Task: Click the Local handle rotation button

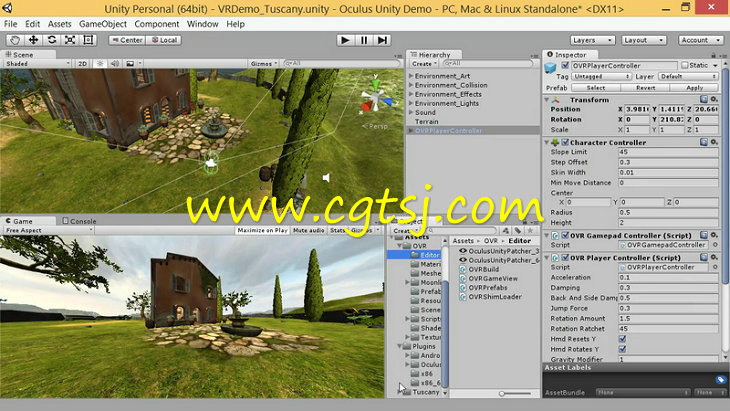Action: coord(164,40)
